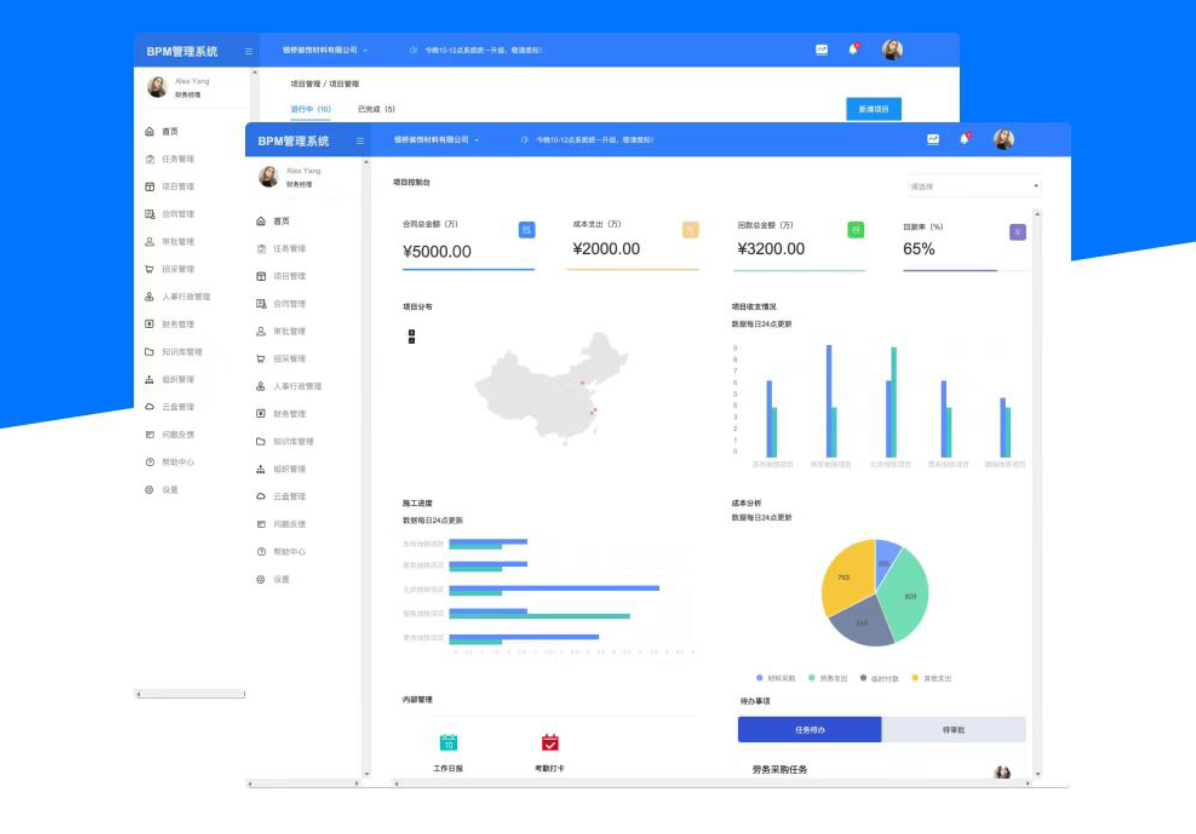Select the 已完成 (5) tab in the back window
The width and height of the screenshot is (1196, 834).
coord(376,109)
